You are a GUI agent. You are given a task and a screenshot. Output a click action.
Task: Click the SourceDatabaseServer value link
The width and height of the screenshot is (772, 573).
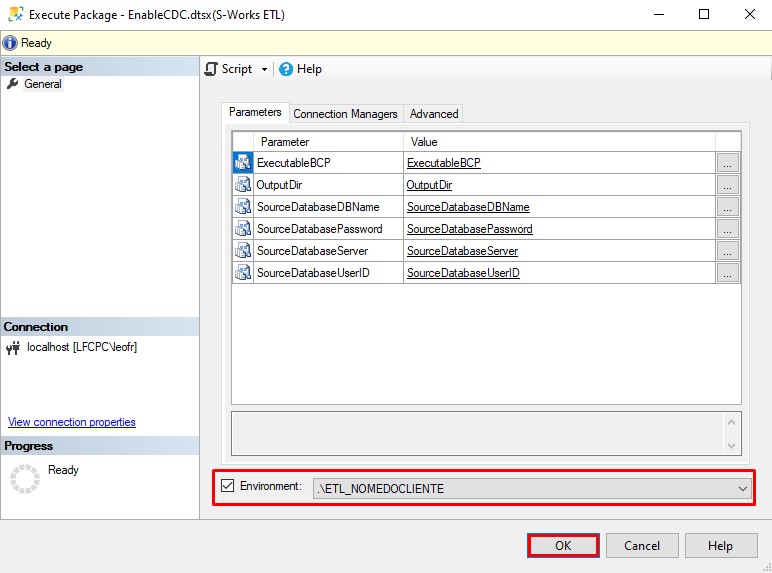tap(462, 251)
